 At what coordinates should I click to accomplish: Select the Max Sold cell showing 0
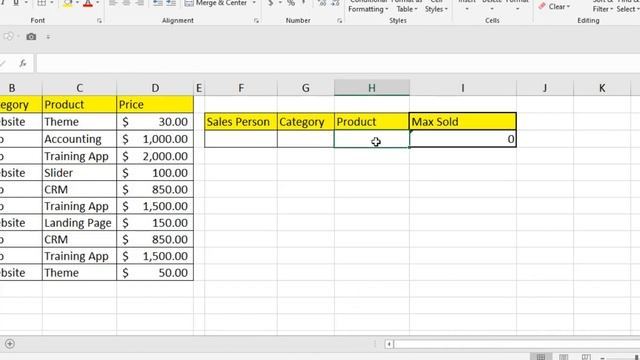click(x=463, y=139)
